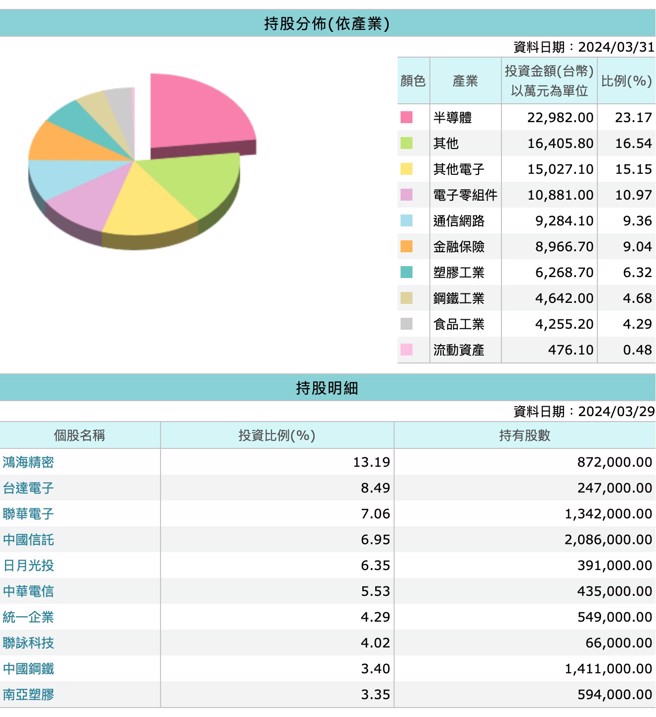The height and width of the screenshot is (717, 656).
Task: Click the green 其他 legend swatch
Action: [406, 143]
